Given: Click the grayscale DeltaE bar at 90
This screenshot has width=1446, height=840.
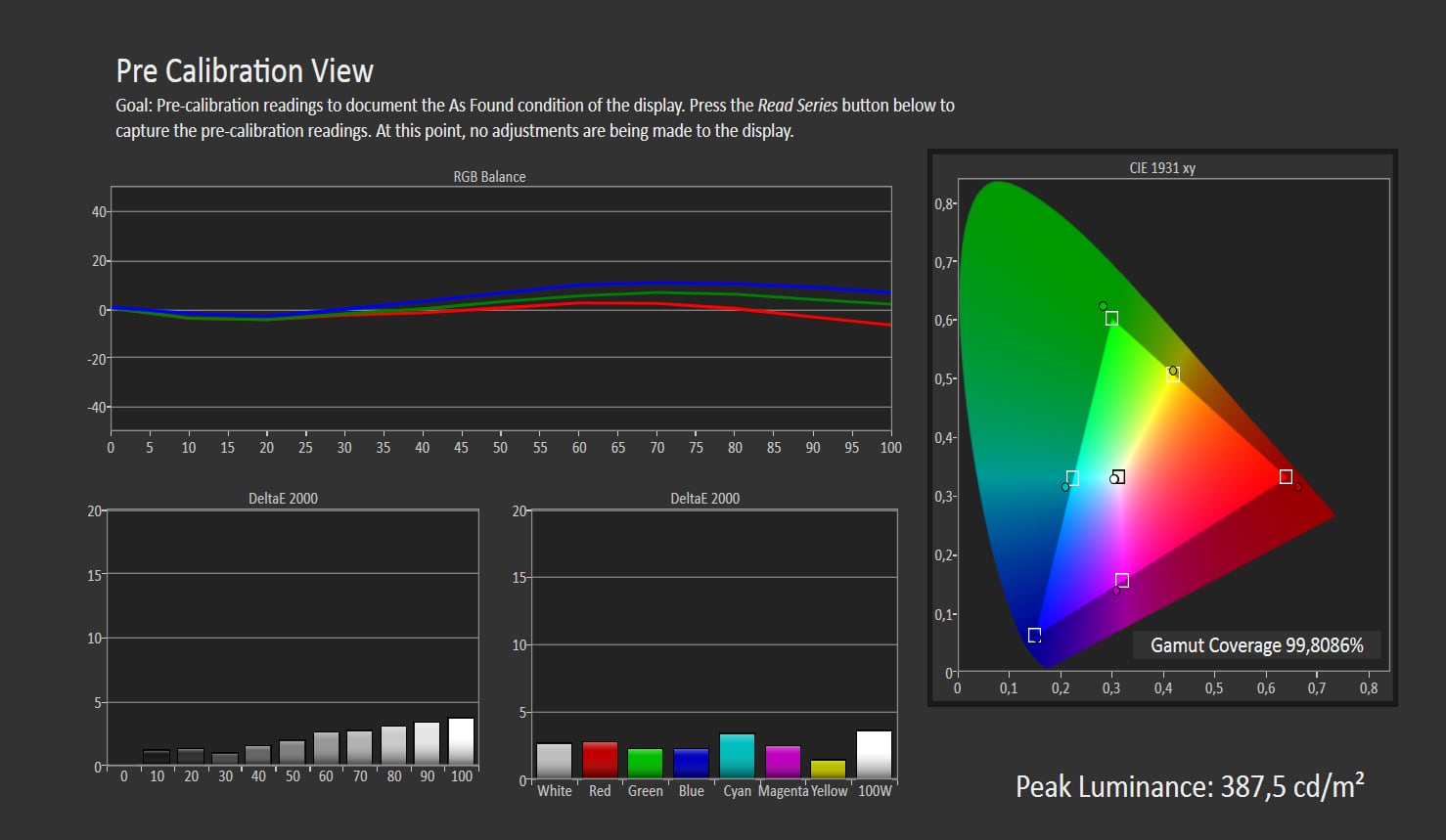Looking at the screenshot, I should coord(428,743).
